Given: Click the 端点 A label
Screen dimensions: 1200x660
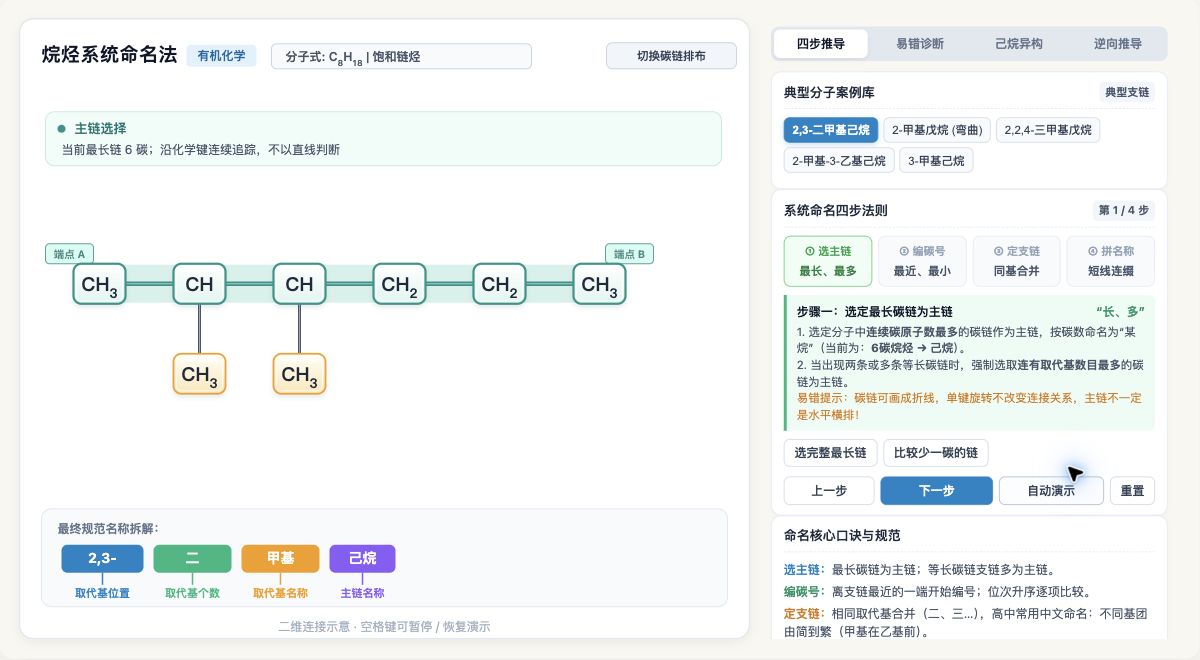Looking at the screenshot, I should point(71,254).
